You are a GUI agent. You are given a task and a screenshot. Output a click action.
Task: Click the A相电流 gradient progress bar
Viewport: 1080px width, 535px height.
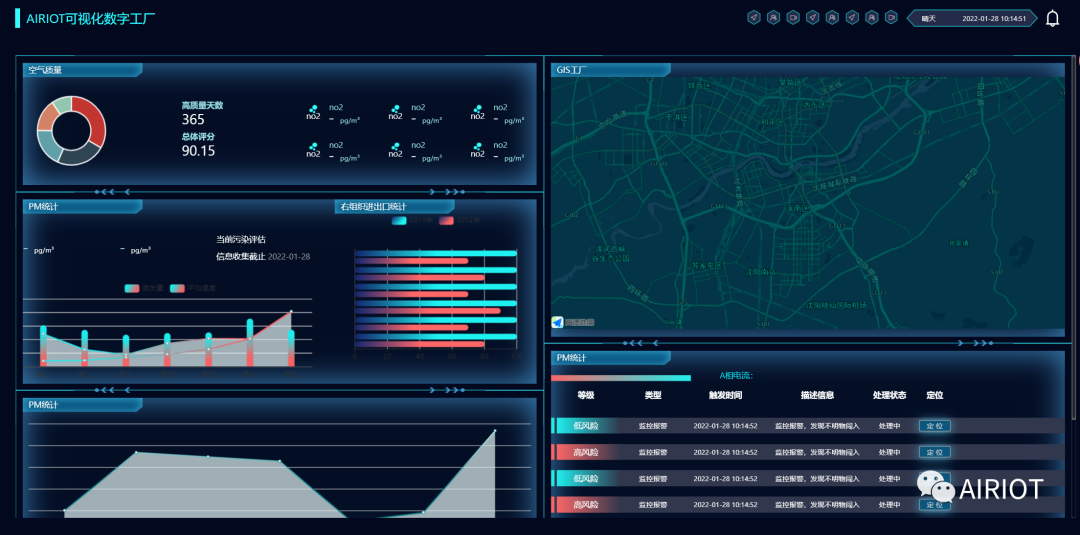pyautogui.click(x=621, y=377)
